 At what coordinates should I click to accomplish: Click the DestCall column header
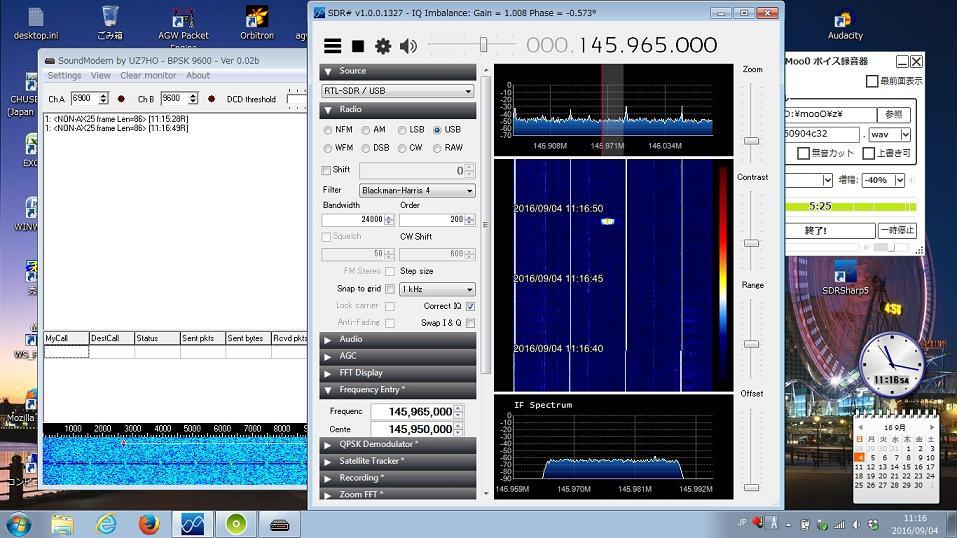(x=112, y=338)
